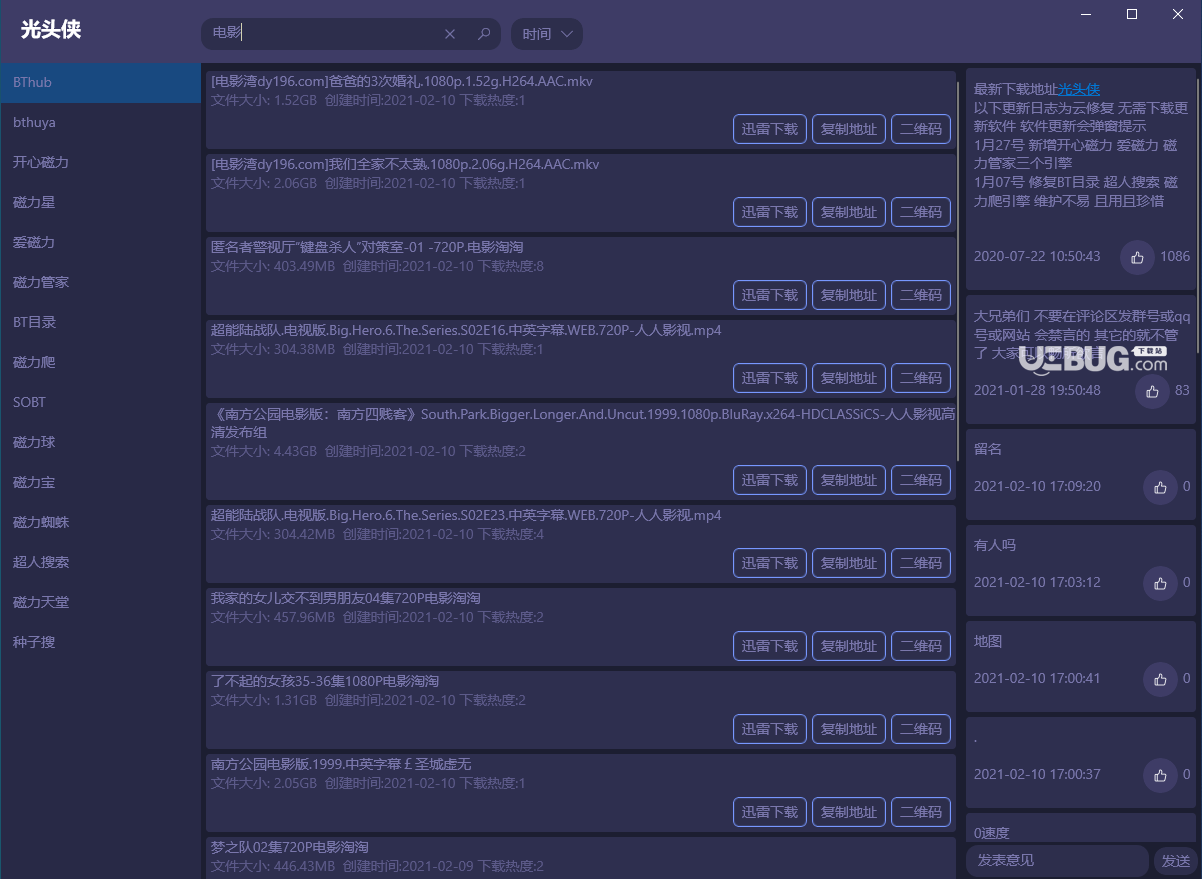The width and height of the screenshot is (1202, 879).
Task: Choose the SOBT engine
Action: coord(100,402)
